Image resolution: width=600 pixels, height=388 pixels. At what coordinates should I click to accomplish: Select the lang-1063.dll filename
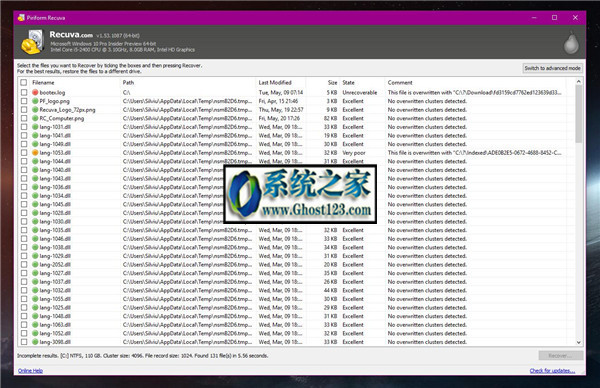[55, 325]
